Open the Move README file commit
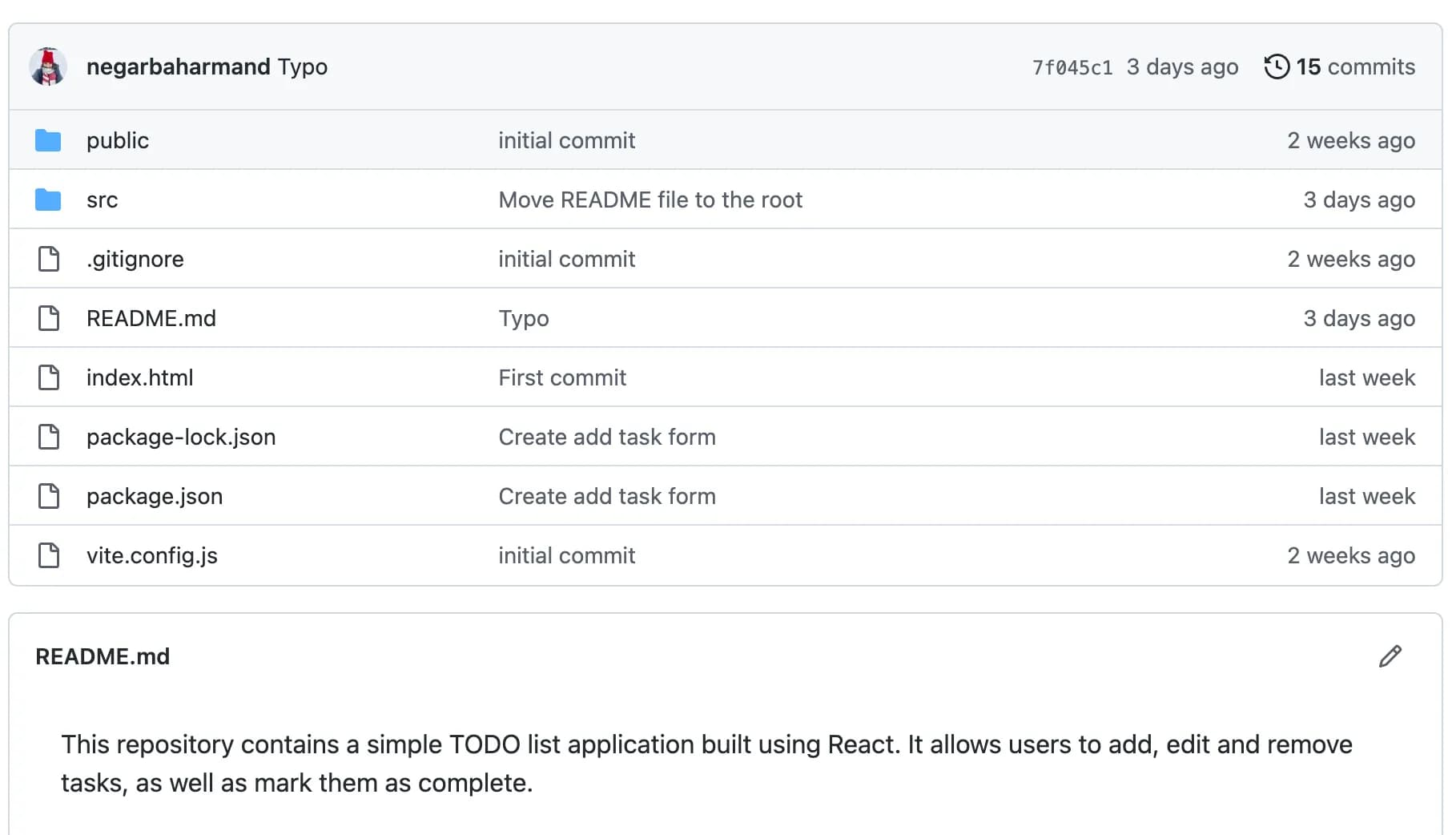 point(650,199)
